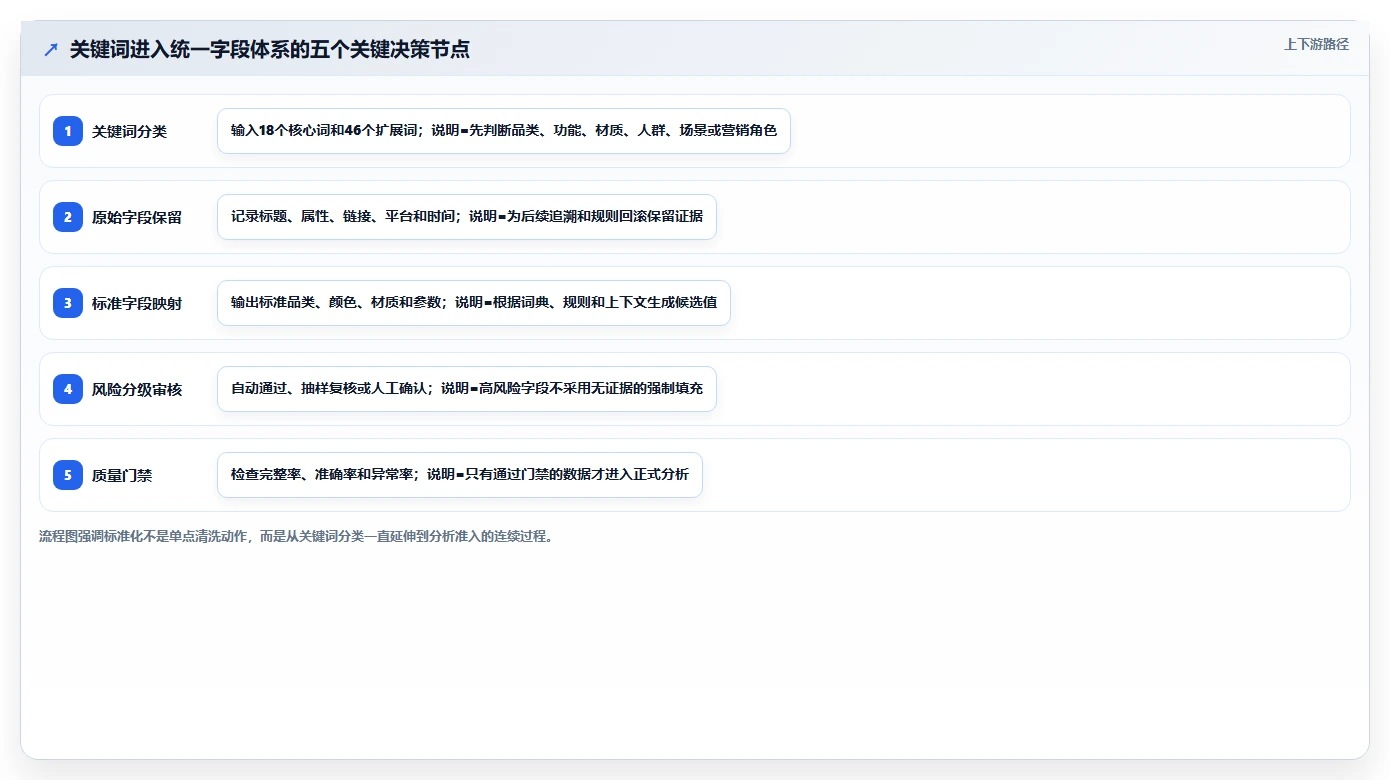Click the description starting 输入18个核心词和46个扩展词

(504, 131)
